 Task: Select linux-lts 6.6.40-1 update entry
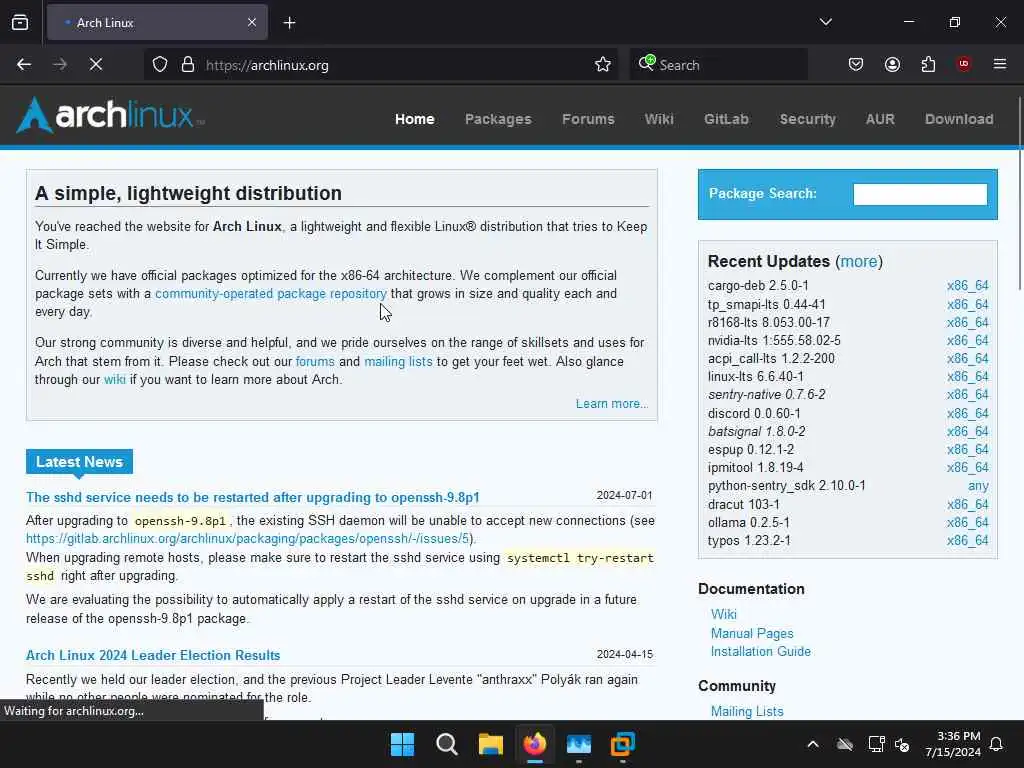click(x=756, y=377)
